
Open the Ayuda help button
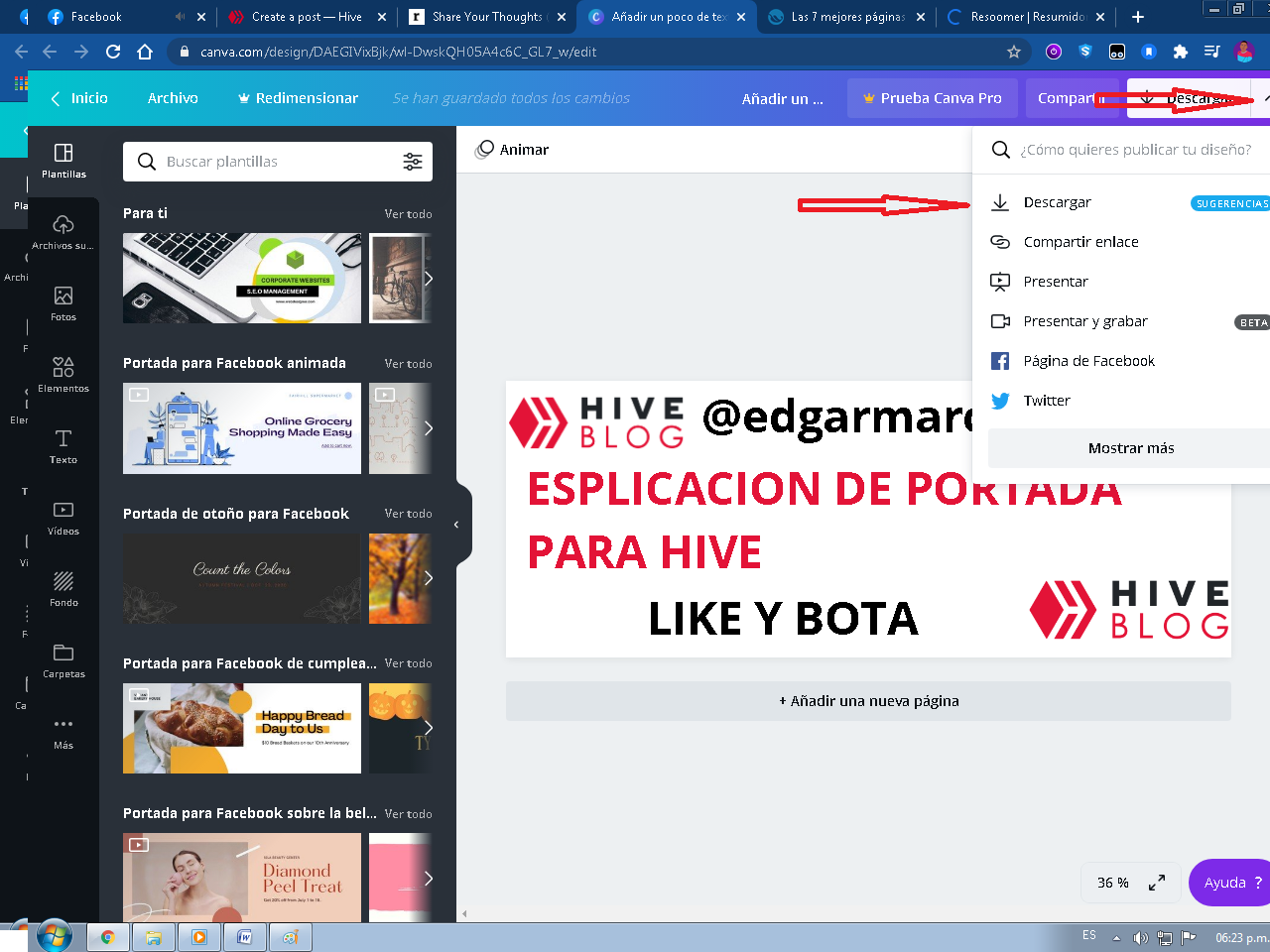coord(1230,883)
